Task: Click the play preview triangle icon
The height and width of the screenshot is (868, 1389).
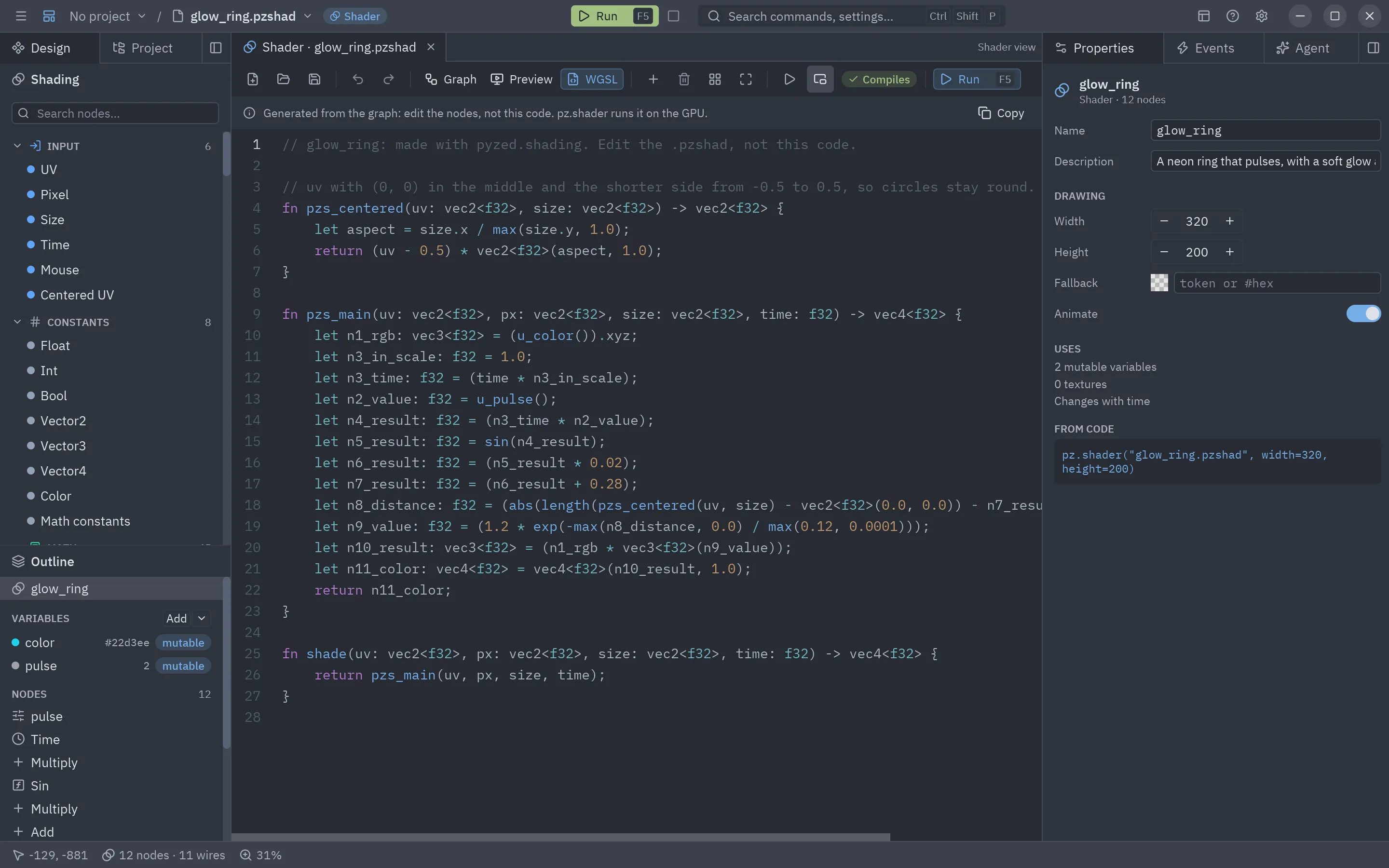Action: pos(789,79)
